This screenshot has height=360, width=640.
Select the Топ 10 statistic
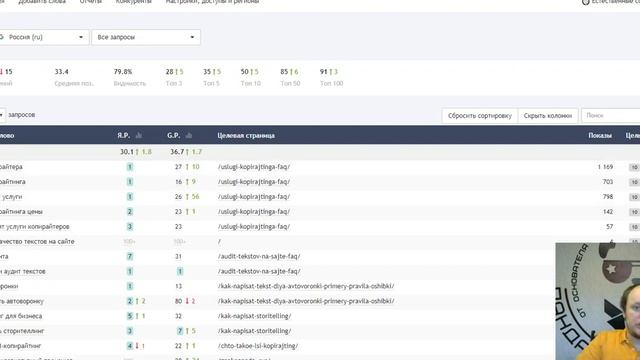(250, 77)
